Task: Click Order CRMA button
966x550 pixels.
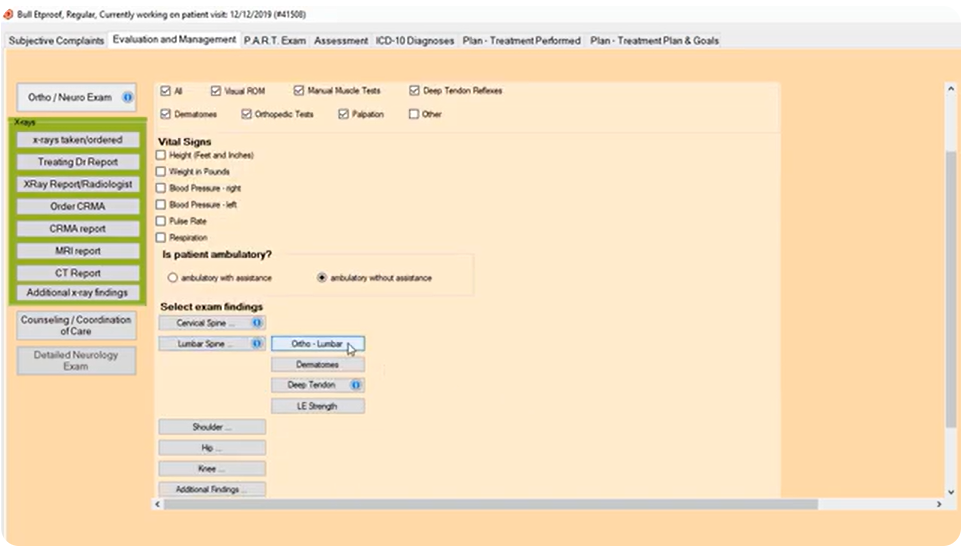Action: [78, 206]
